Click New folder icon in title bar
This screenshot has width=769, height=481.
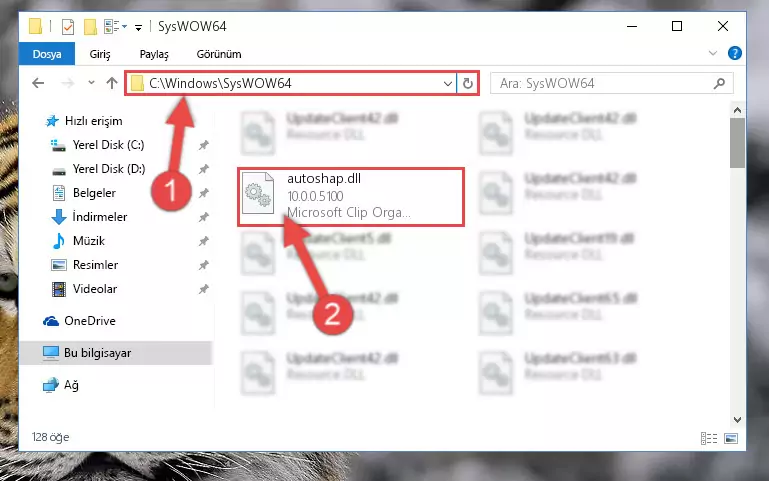[x=90, y=26]
